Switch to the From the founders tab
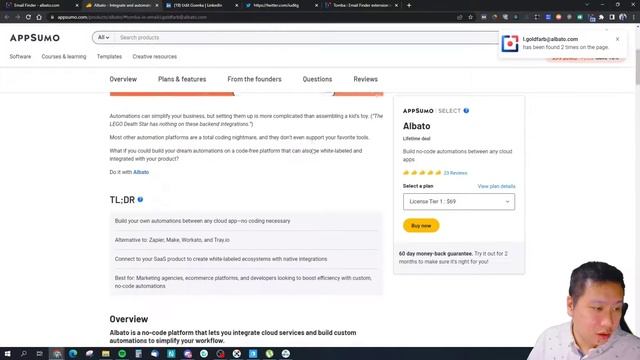The height and width of the screenshot is (360, 640). pyautogui.click(x=254, y=79)
